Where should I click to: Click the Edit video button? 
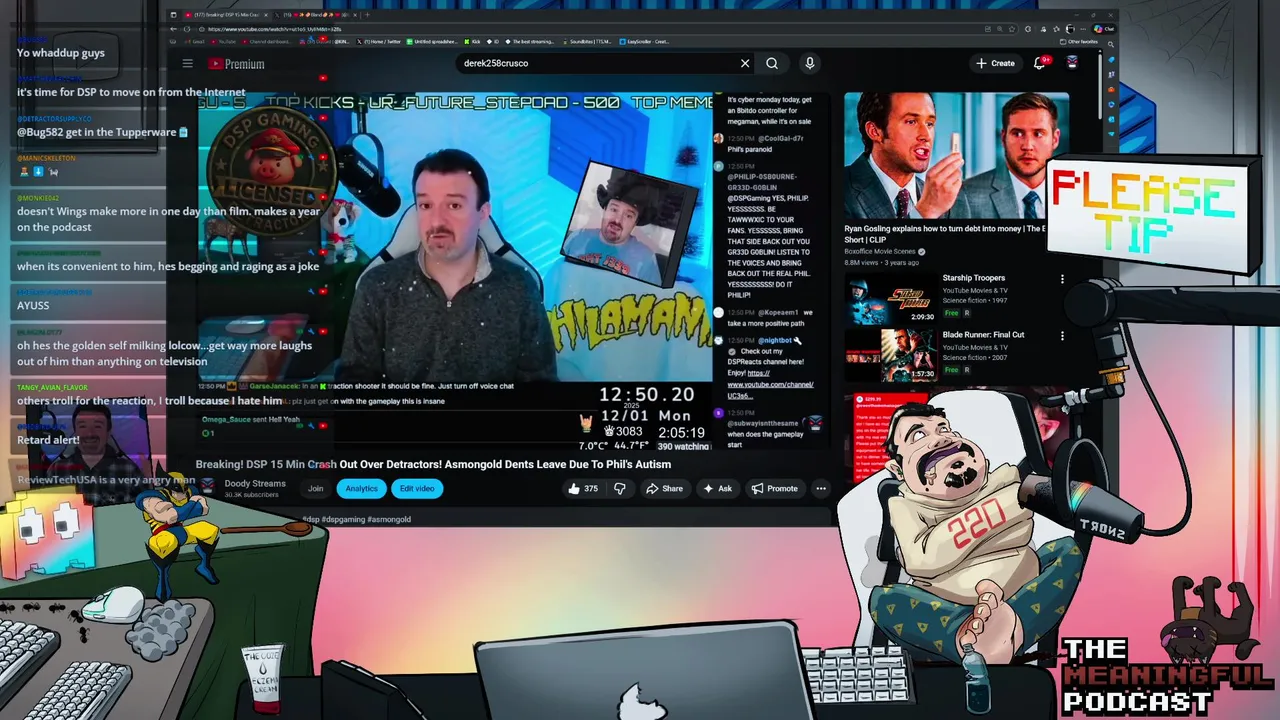tap(417, 488)
